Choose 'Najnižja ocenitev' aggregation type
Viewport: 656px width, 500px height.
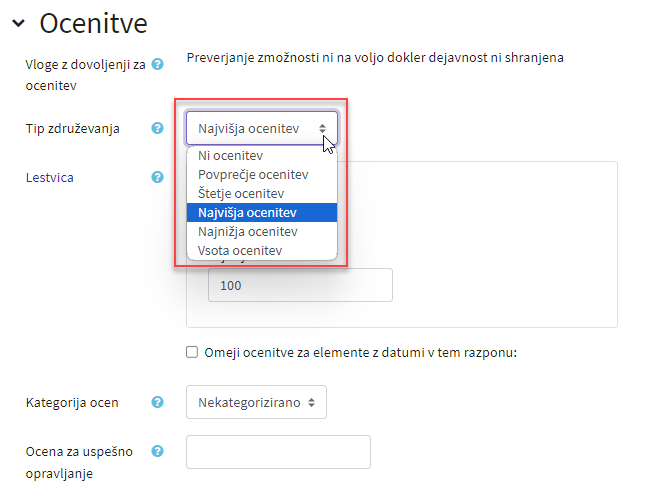(247, 231)
